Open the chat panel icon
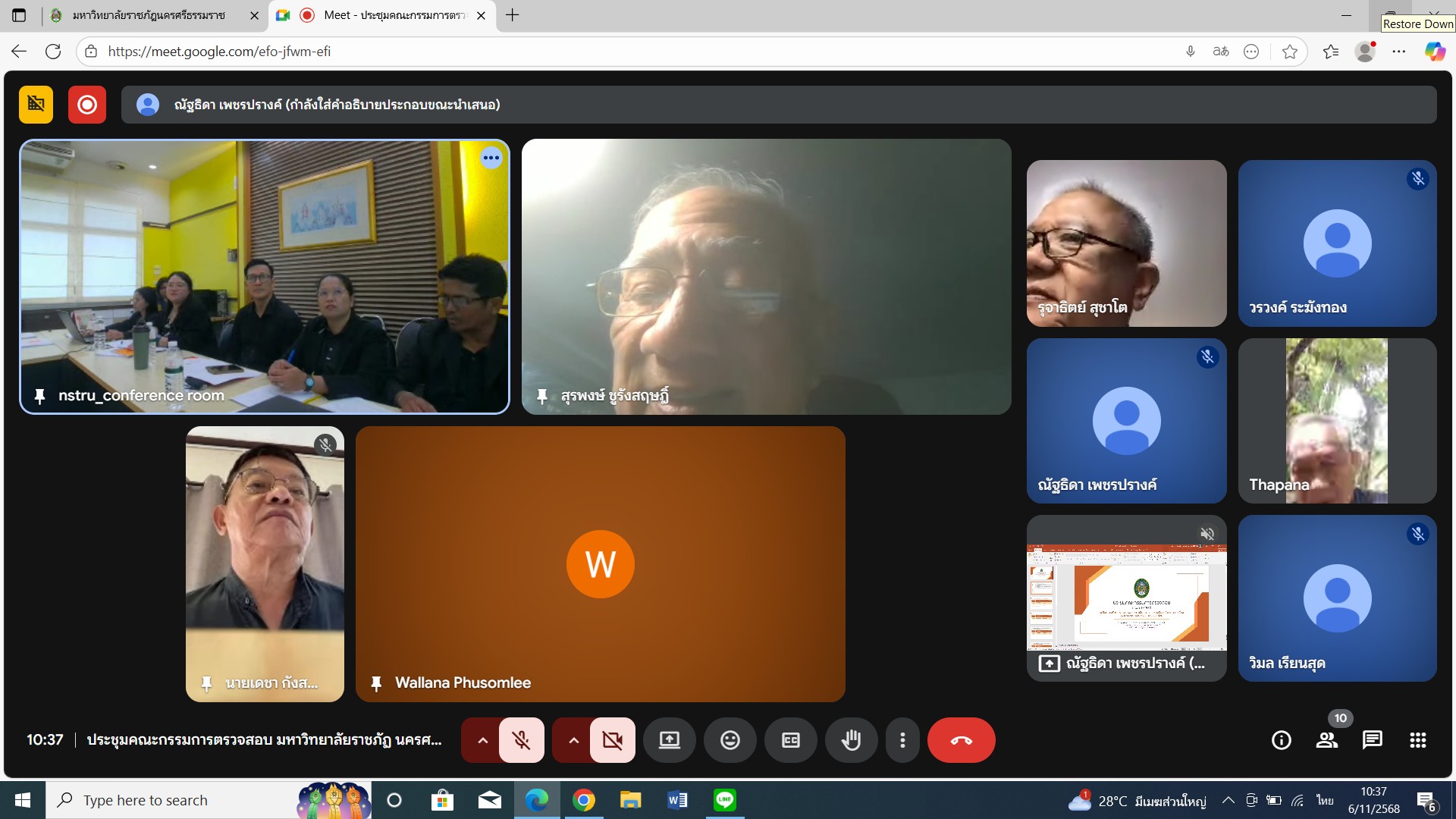The image size is (1456, 819). (x=1372, y=740)
